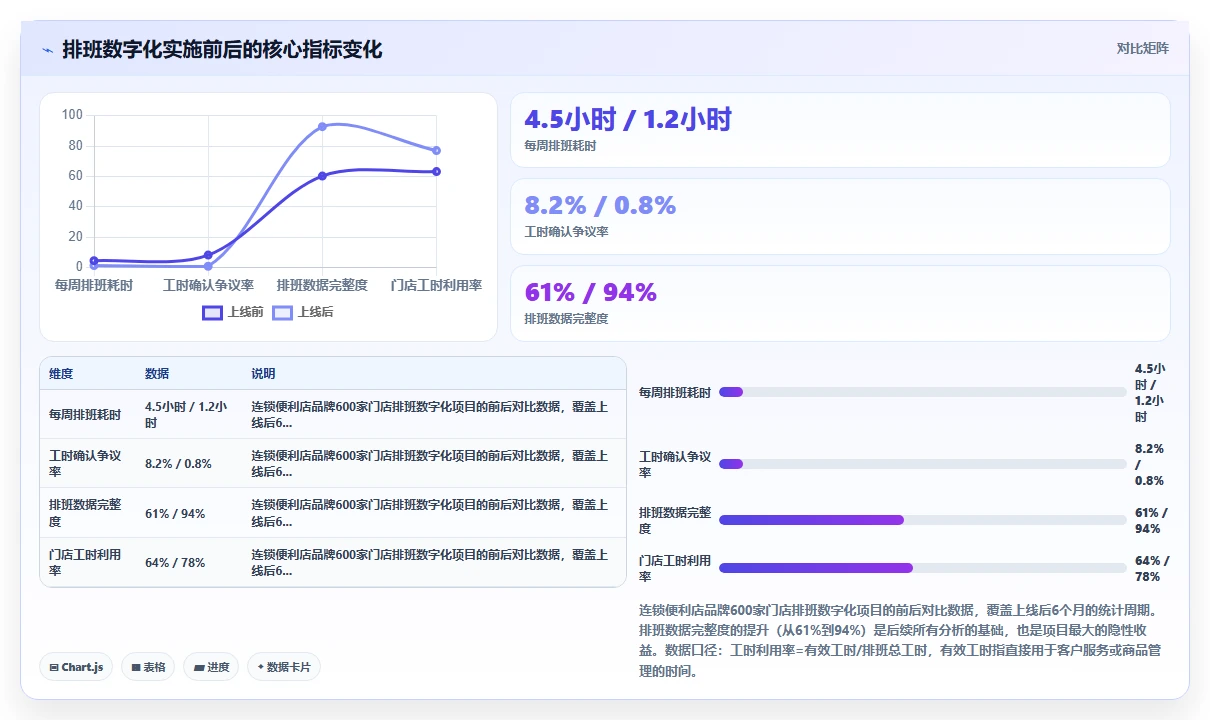The height and width of the screenshot is (720, 1210).
Task: Click the 维度 column header
Action: pyautogui.click(x=61, y=374)
